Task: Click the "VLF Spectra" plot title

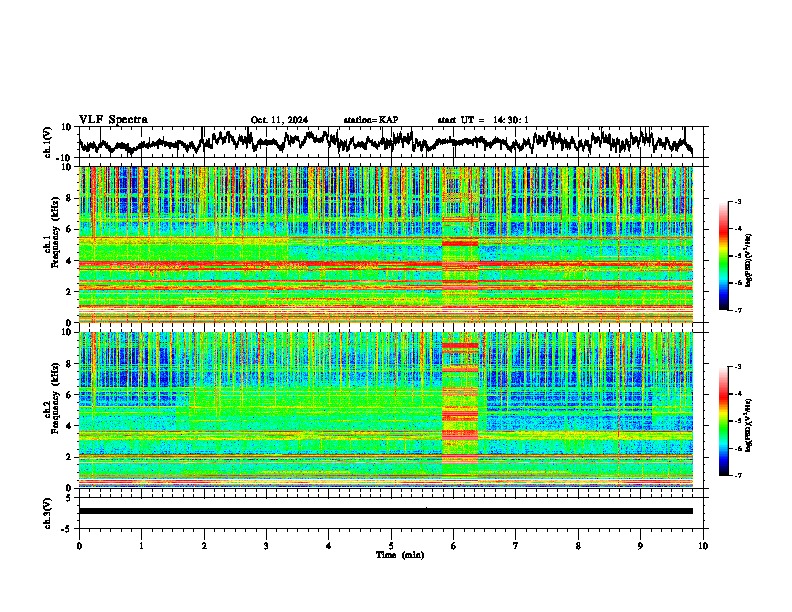Action: pyautogui.click(x=113, y=120)
